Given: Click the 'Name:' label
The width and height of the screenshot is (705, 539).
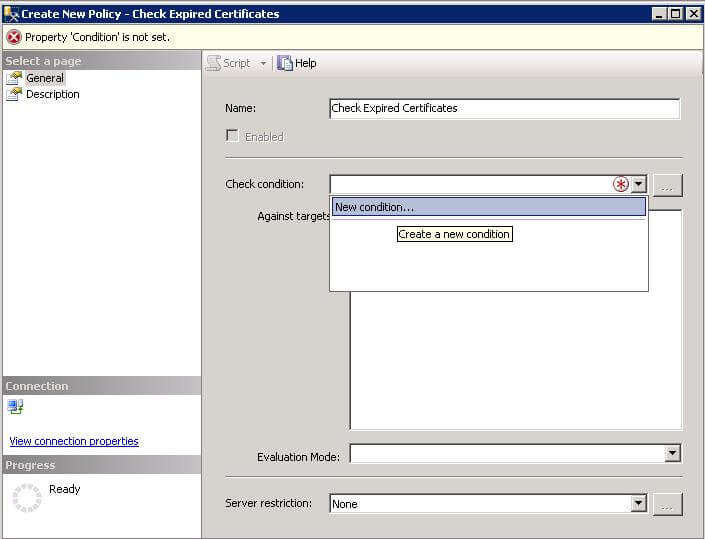Looking at the screenshot, I should pyautogui.click(x=241, y=108).
